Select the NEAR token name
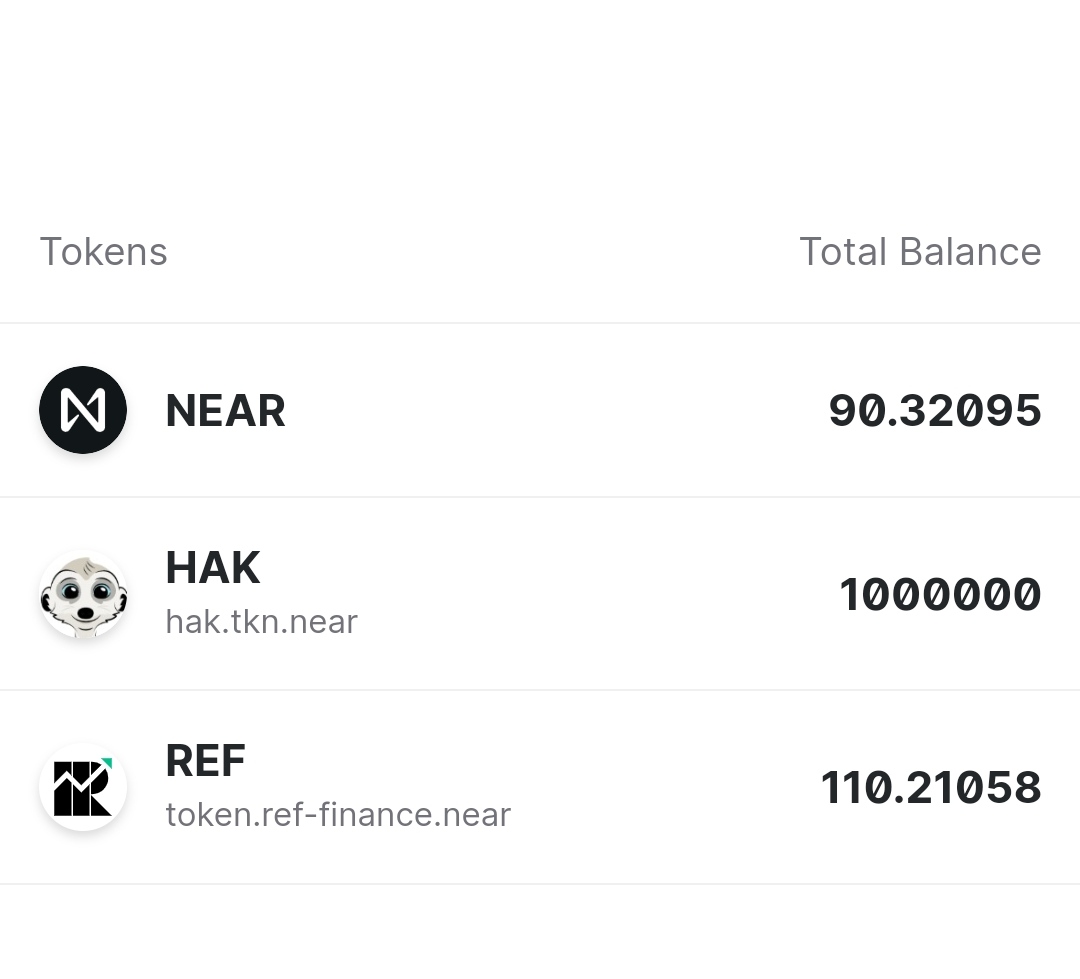 (x=225, y=411)
